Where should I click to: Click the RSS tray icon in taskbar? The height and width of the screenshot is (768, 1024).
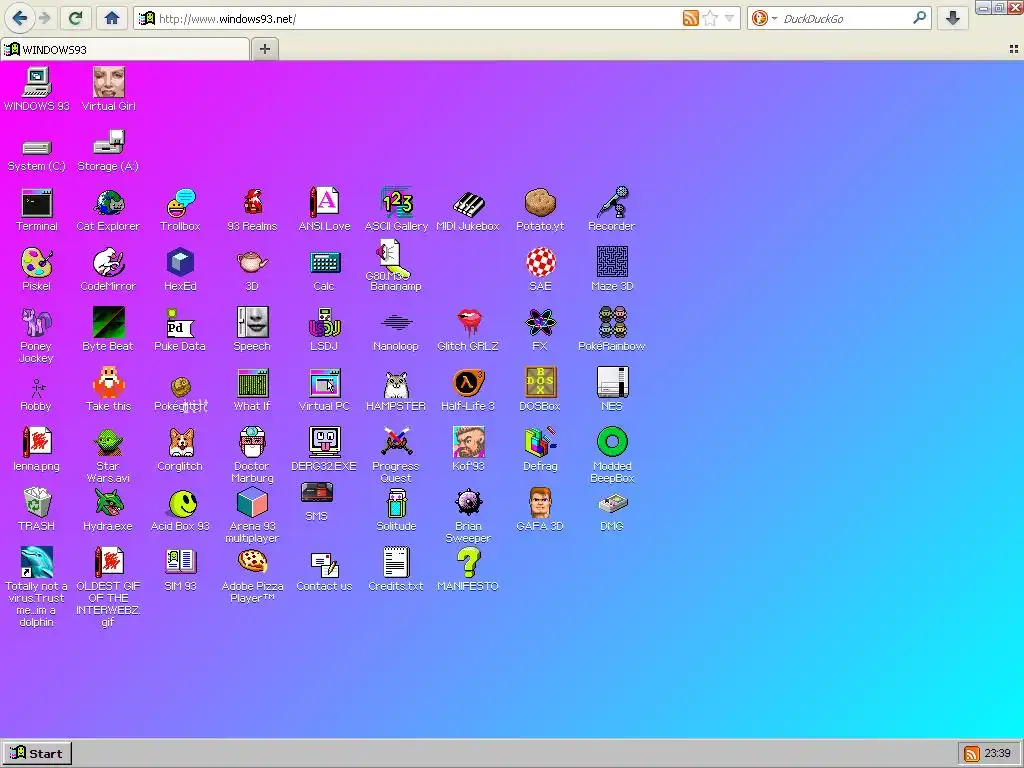(972, 754)
